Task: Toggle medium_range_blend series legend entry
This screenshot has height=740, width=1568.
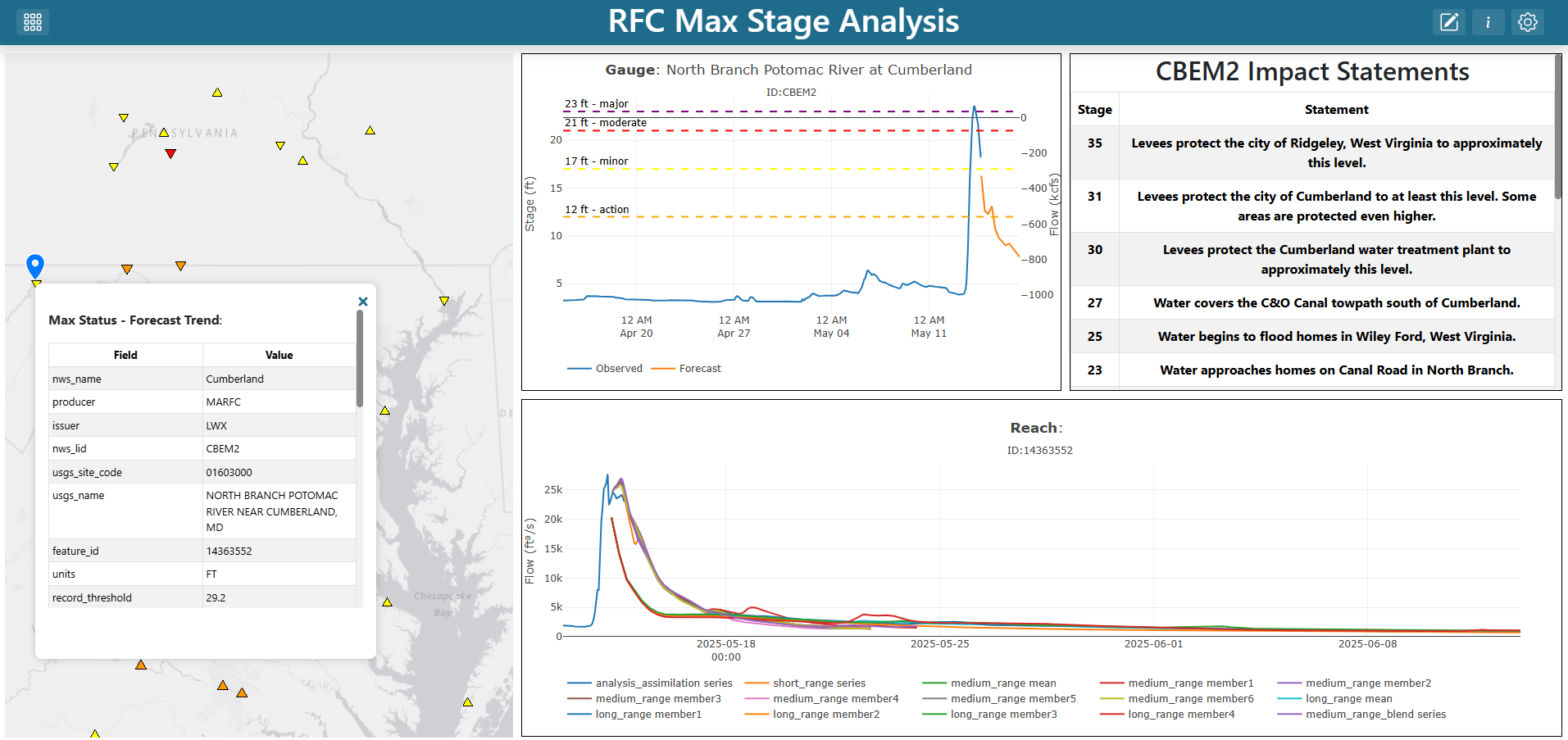Action: click(1362, 715)
